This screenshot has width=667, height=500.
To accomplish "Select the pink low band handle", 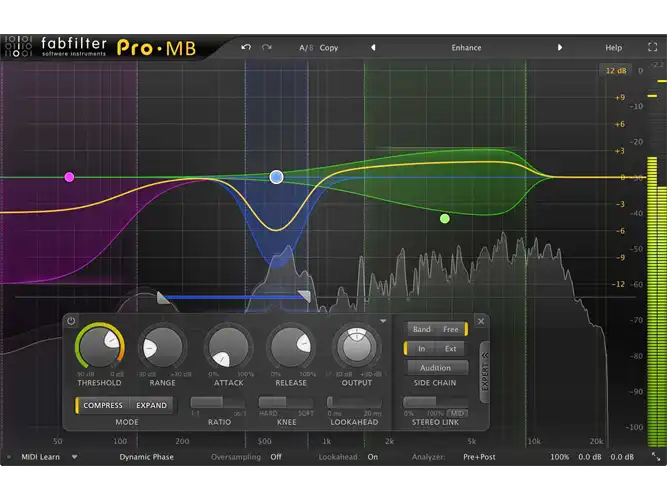I will (x=69, y=177).
